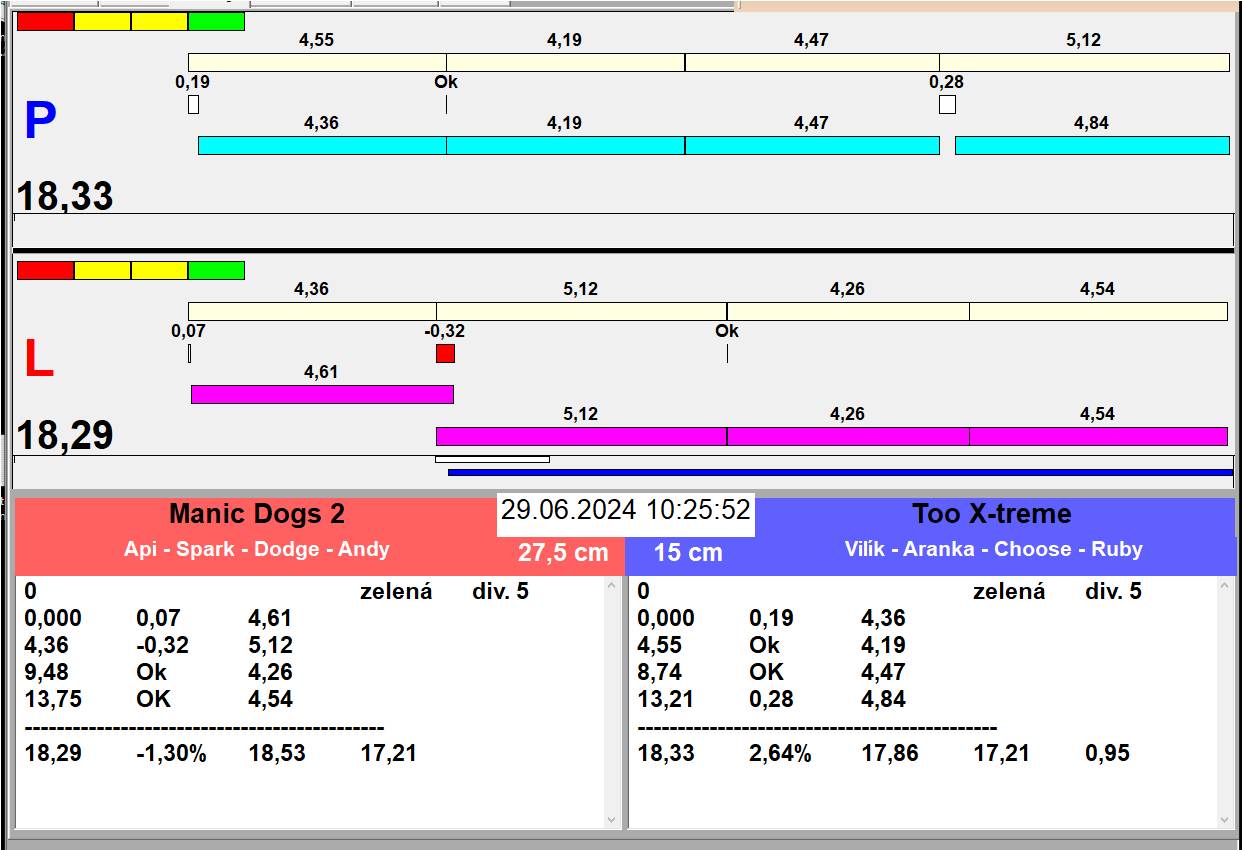Viewport: 1242px width, 850px height.
Task: Select the cyan bar segment labeled 4,84
Action: pyautogui.click(x=1092, y=146)
